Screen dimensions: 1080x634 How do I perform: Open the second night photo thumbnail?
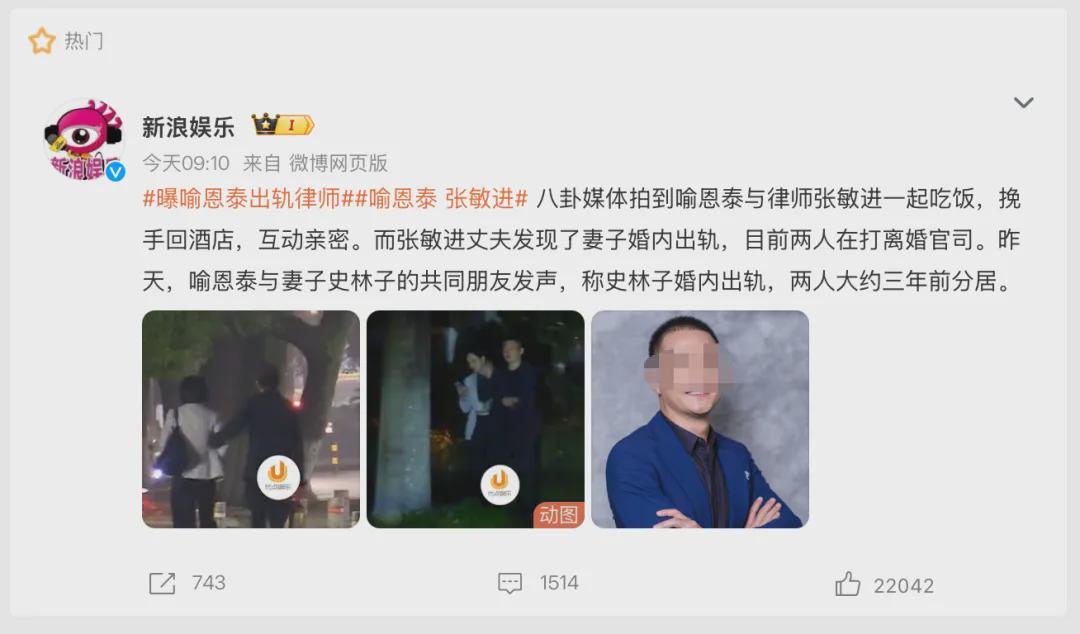475,419
